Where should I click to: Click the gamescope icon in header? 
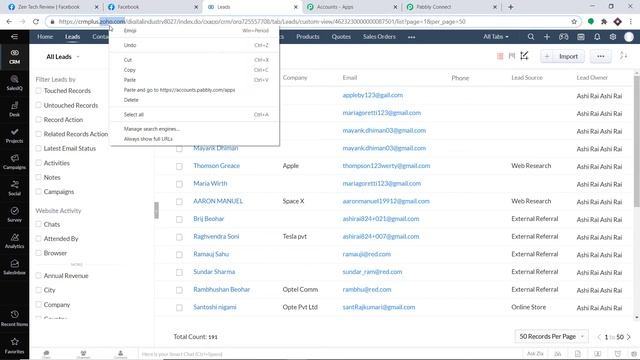(x=564, y=37)
